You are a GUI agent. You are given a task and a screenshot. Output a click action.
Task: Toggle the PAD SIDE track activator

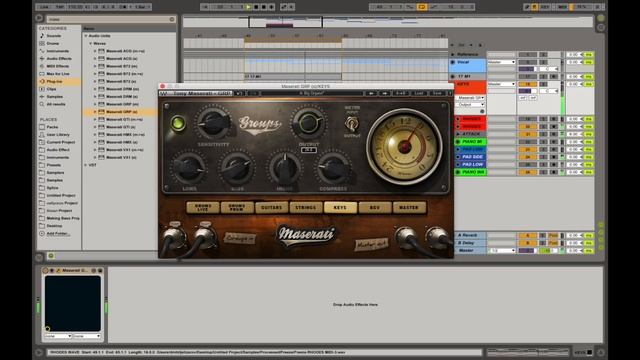coord(527,157)
